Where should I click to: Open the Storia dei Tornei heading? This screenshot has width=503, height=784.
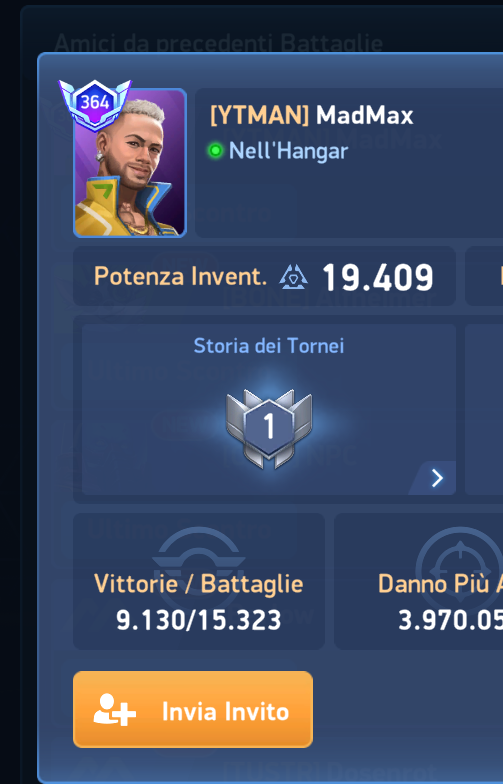(269, 346)
